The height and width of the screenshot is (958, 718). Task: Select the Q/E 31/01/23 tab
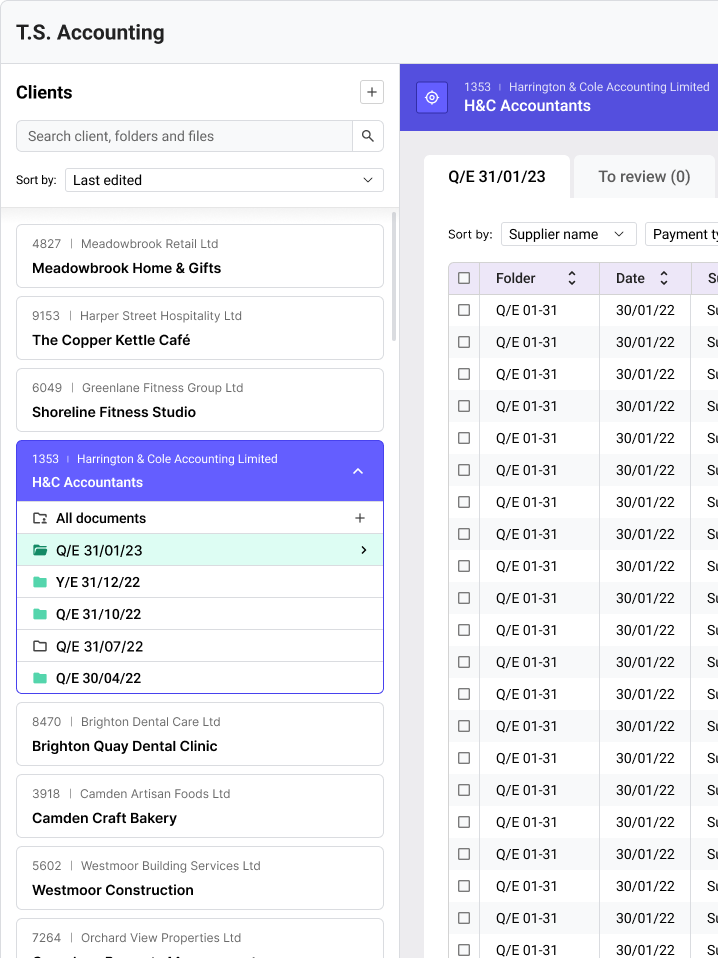tap(497, 176)
